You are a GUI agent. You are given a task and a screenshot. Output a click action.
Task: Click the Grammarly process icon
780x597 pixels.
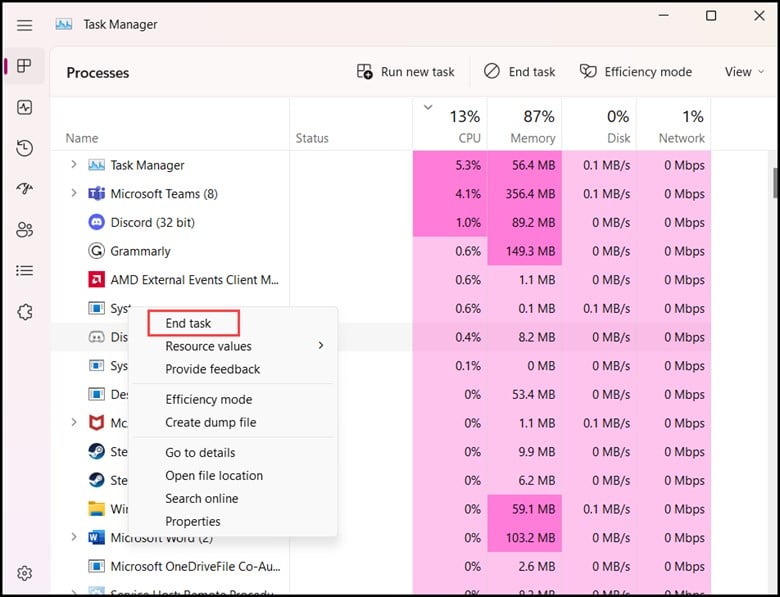point(97,251)
